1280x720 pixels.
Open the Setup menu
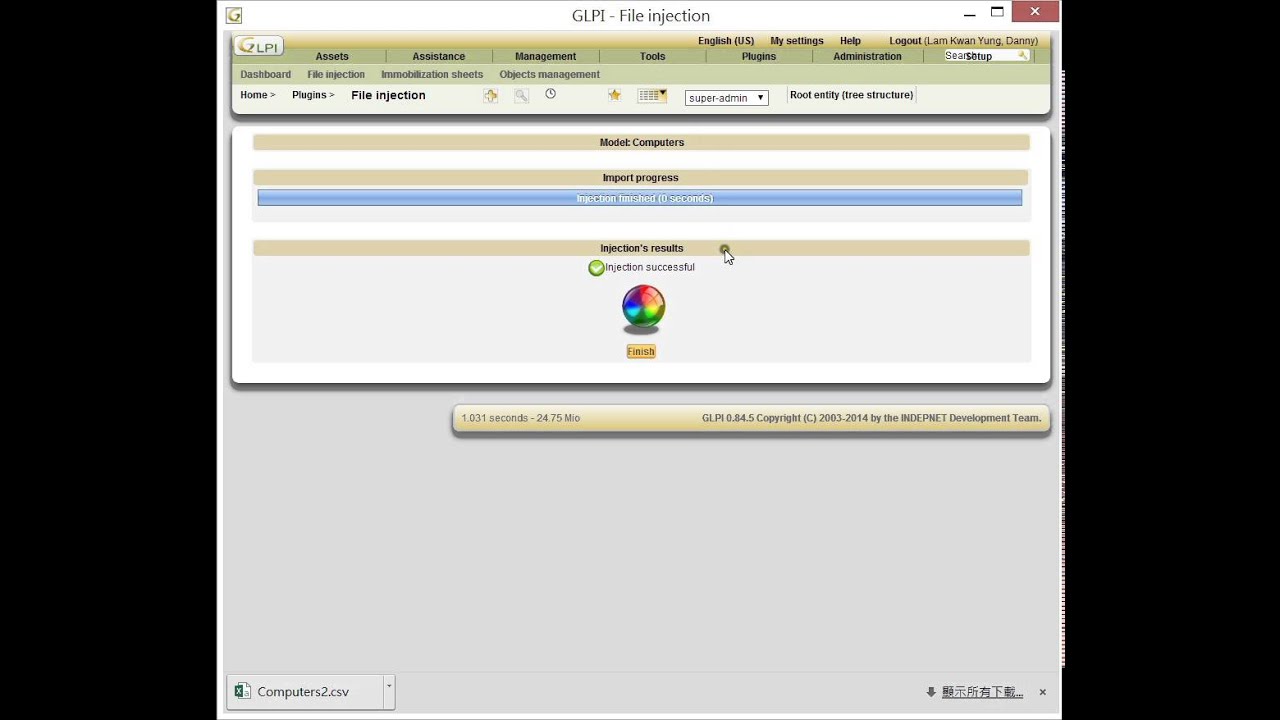coord(979,56)
